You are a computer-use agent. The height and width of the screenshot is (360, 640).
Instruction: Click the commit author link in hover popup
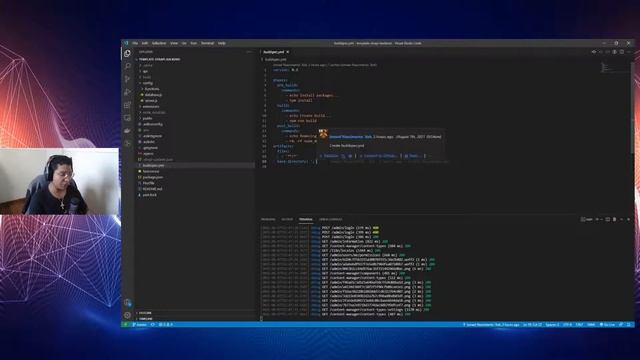(351, 137)
